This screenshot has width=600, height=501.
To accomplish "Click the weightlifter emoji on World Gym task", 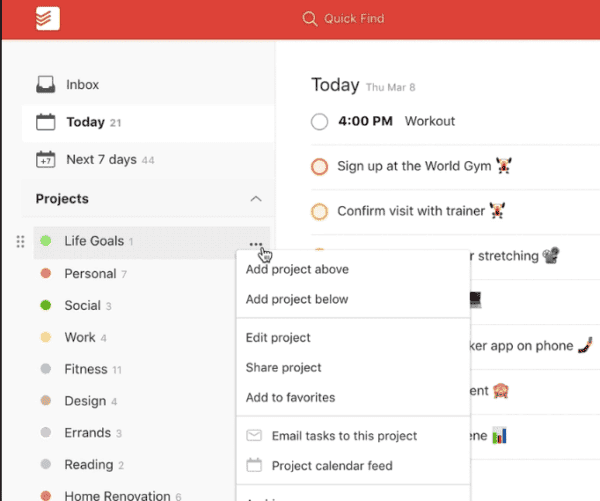I will pos(504,166).
